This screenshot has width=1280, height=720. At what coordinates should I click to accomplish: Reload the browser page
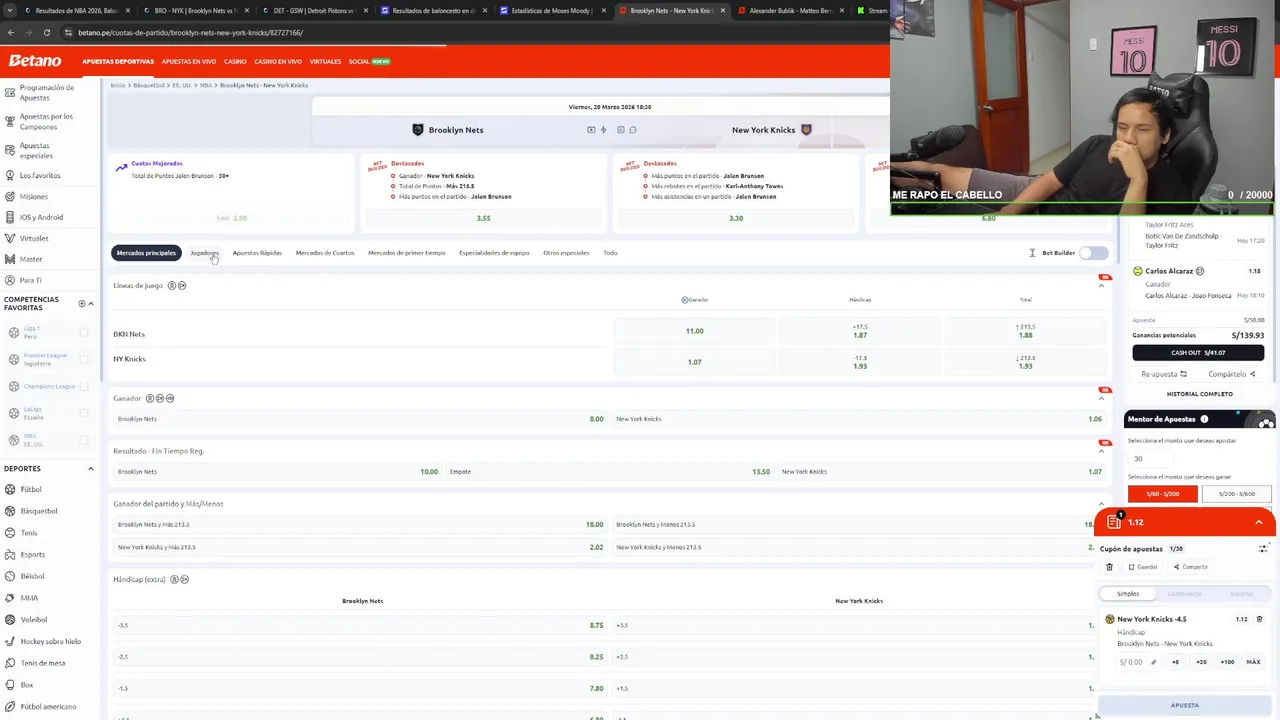[46, 32]
